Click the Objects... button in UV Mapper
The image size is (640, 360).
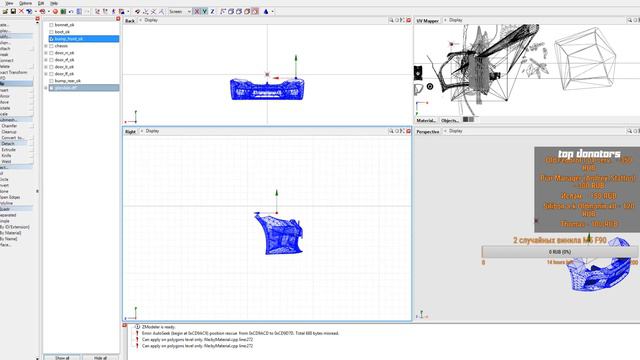click(x=450, y=120)
